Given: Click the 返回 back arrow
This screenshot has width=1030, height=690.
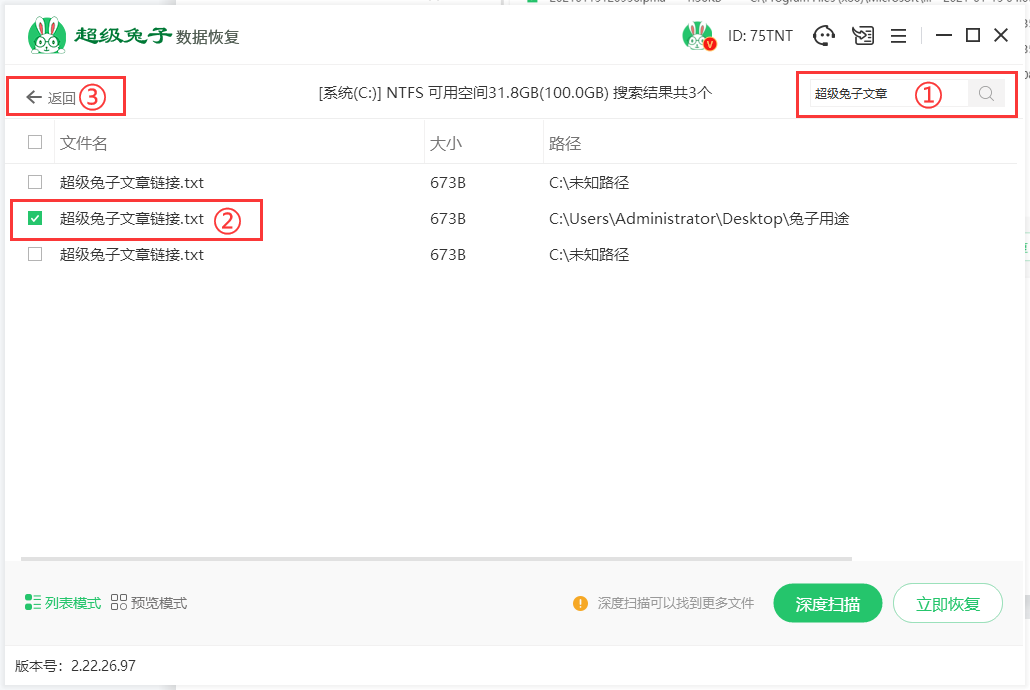Looking at the screenshot, I should coord(35,98).
